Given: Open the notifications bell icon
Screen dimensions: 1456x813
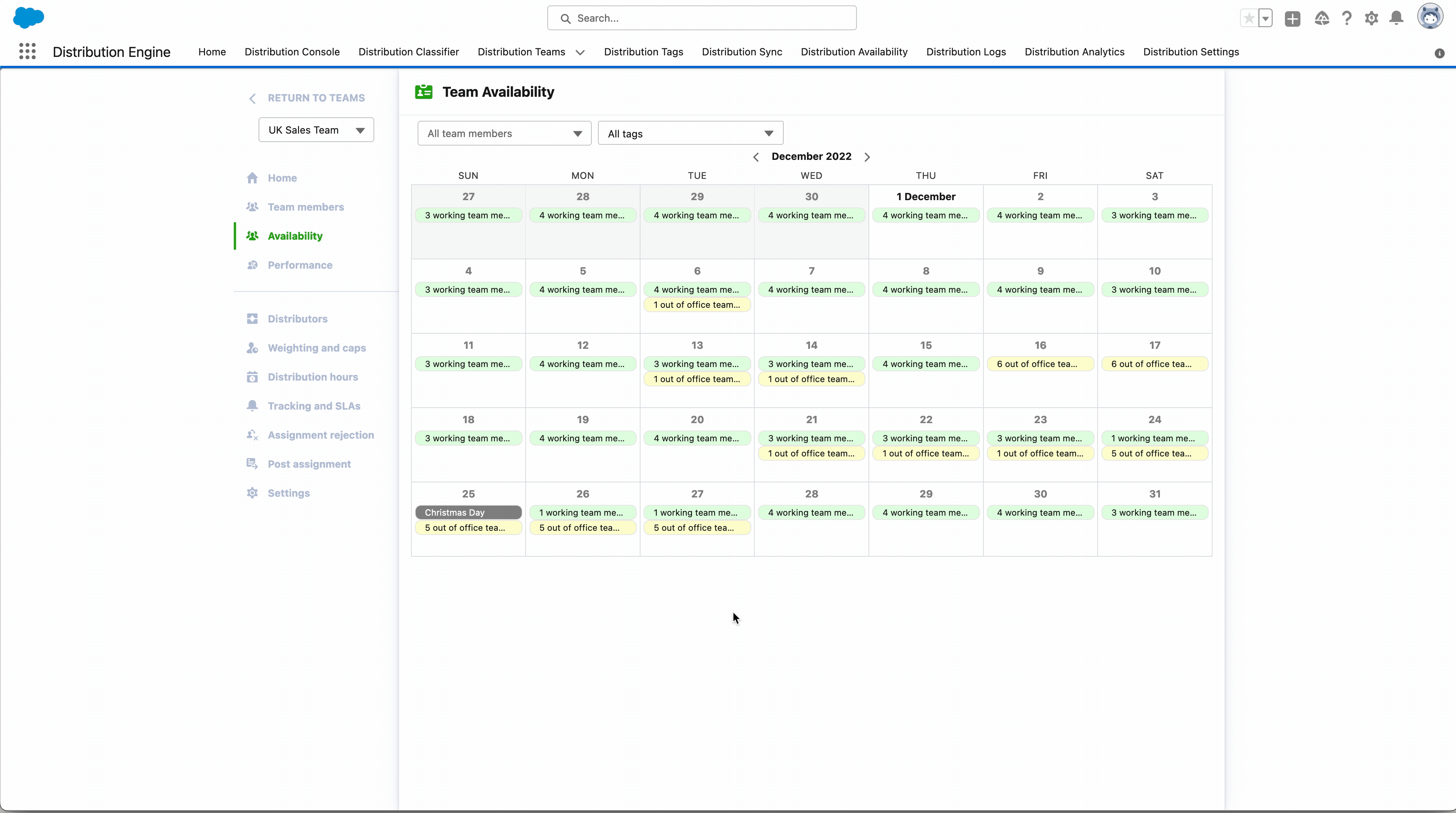Looking at the screenshot, I should pos(1397,18).
